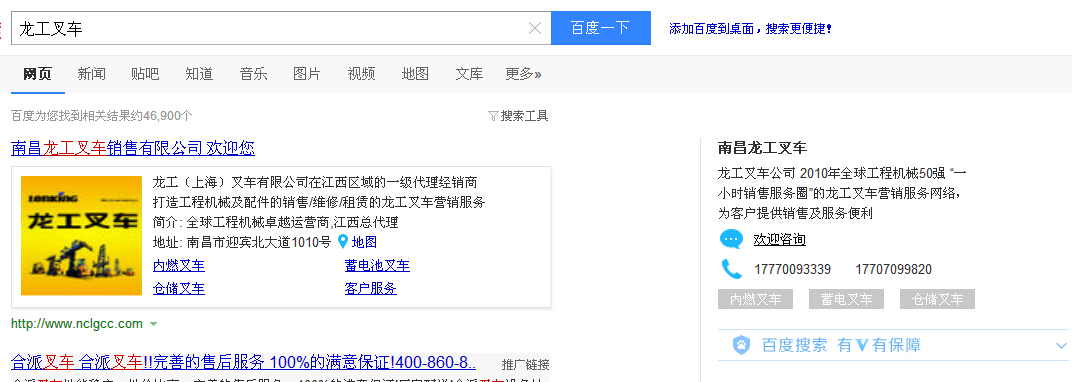
Task: Click the 搜索工具 funnel icon
Action: pos(493,116)
